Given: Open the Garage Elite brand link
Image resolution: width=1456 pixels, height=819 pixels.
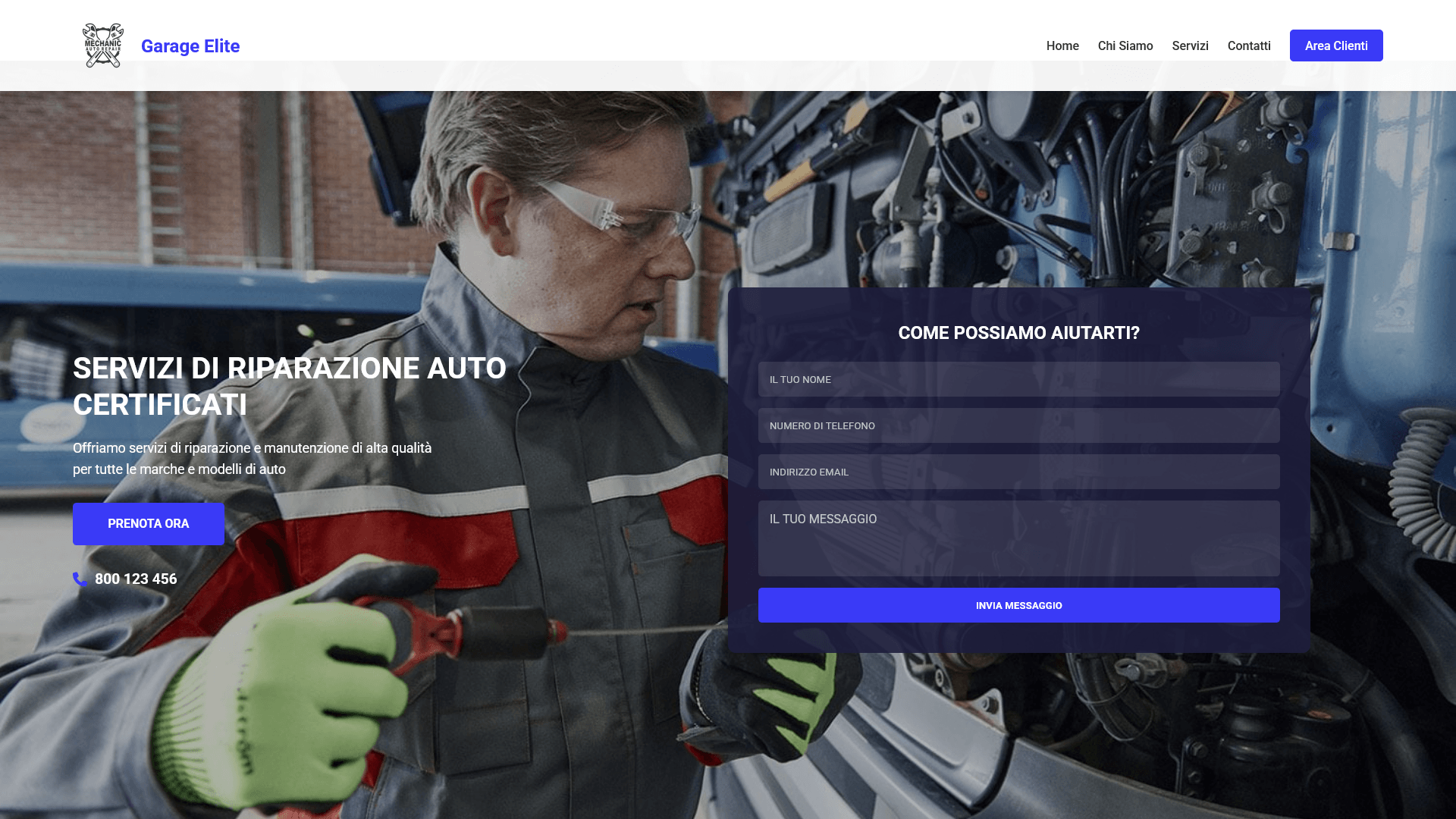Looking at the screenshot, I should coord(190,46).
